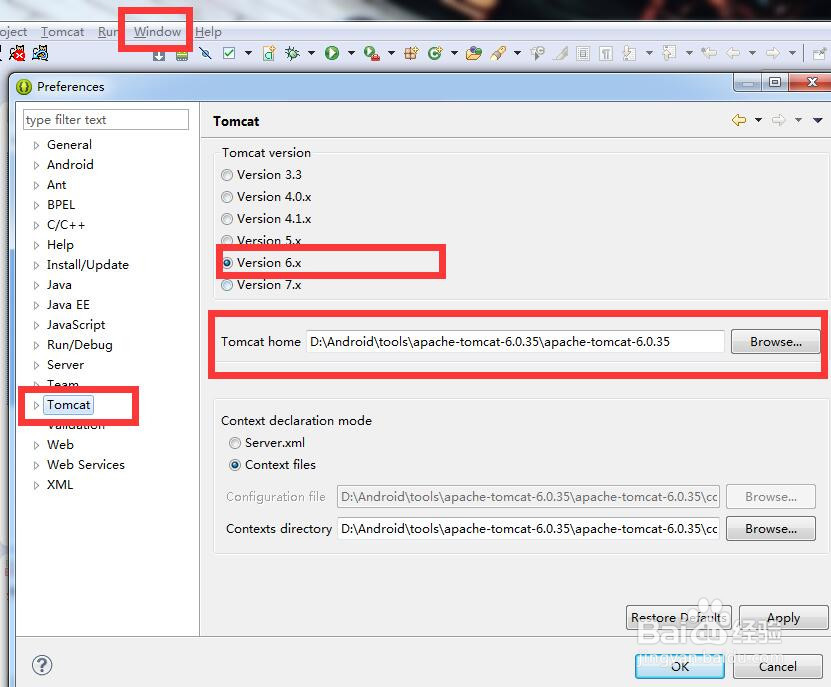Select Run/Debug in preferences tree
This screenshot has height=687, width=831.
(79, 345)
